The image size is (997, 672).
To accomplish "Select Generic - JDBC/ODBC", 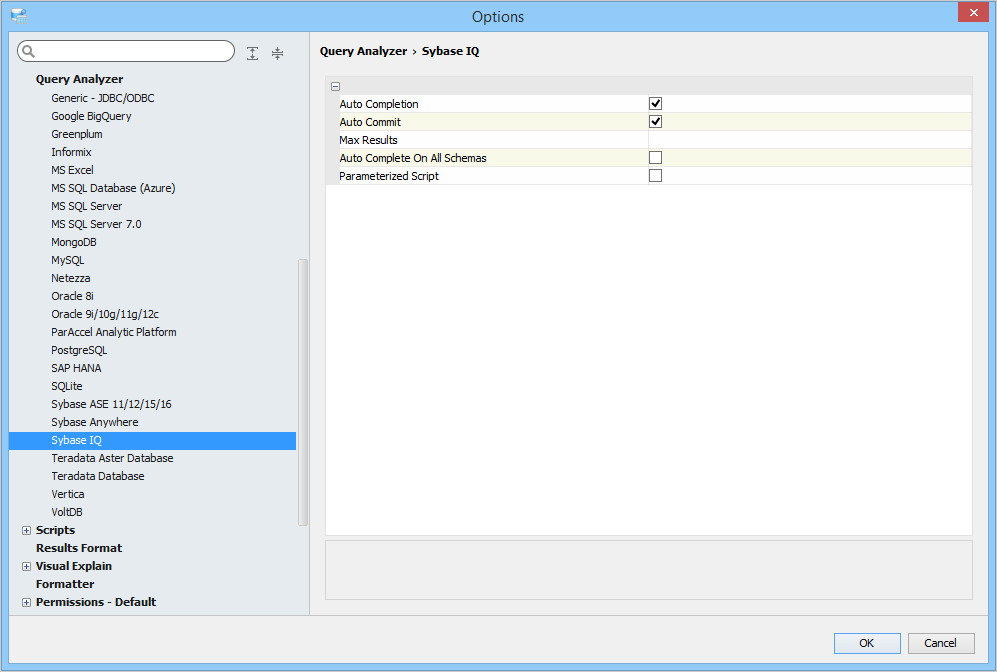I will pos(102,98).
